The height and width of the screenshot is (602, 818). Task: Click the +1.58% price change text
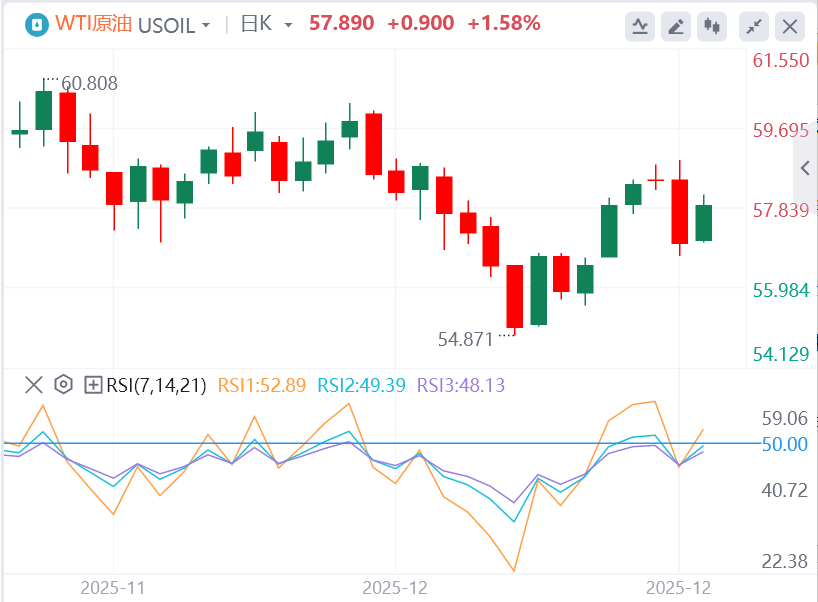click(x=504, y=23)
